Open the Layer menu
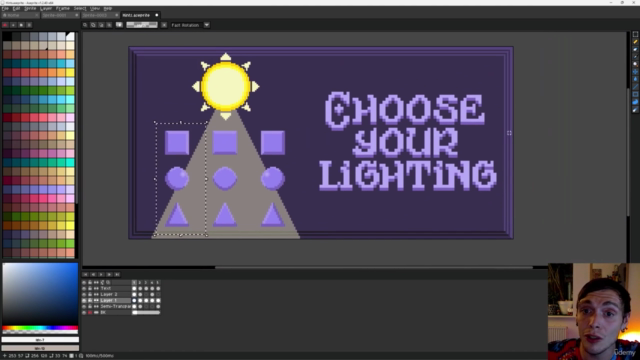Viewport: 640px width, 360px height. 46,8
